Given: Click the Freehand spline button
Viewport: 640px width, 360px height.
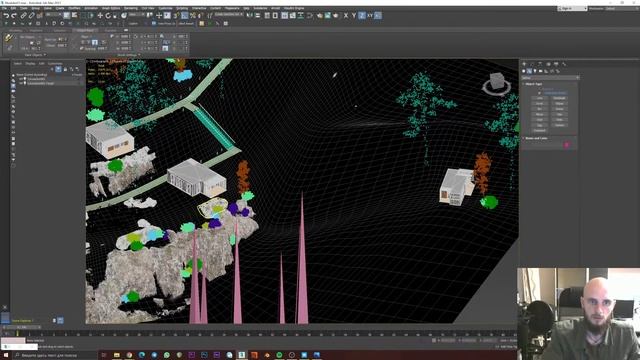Looking at the screenshot, I should [x=540, y=131].
